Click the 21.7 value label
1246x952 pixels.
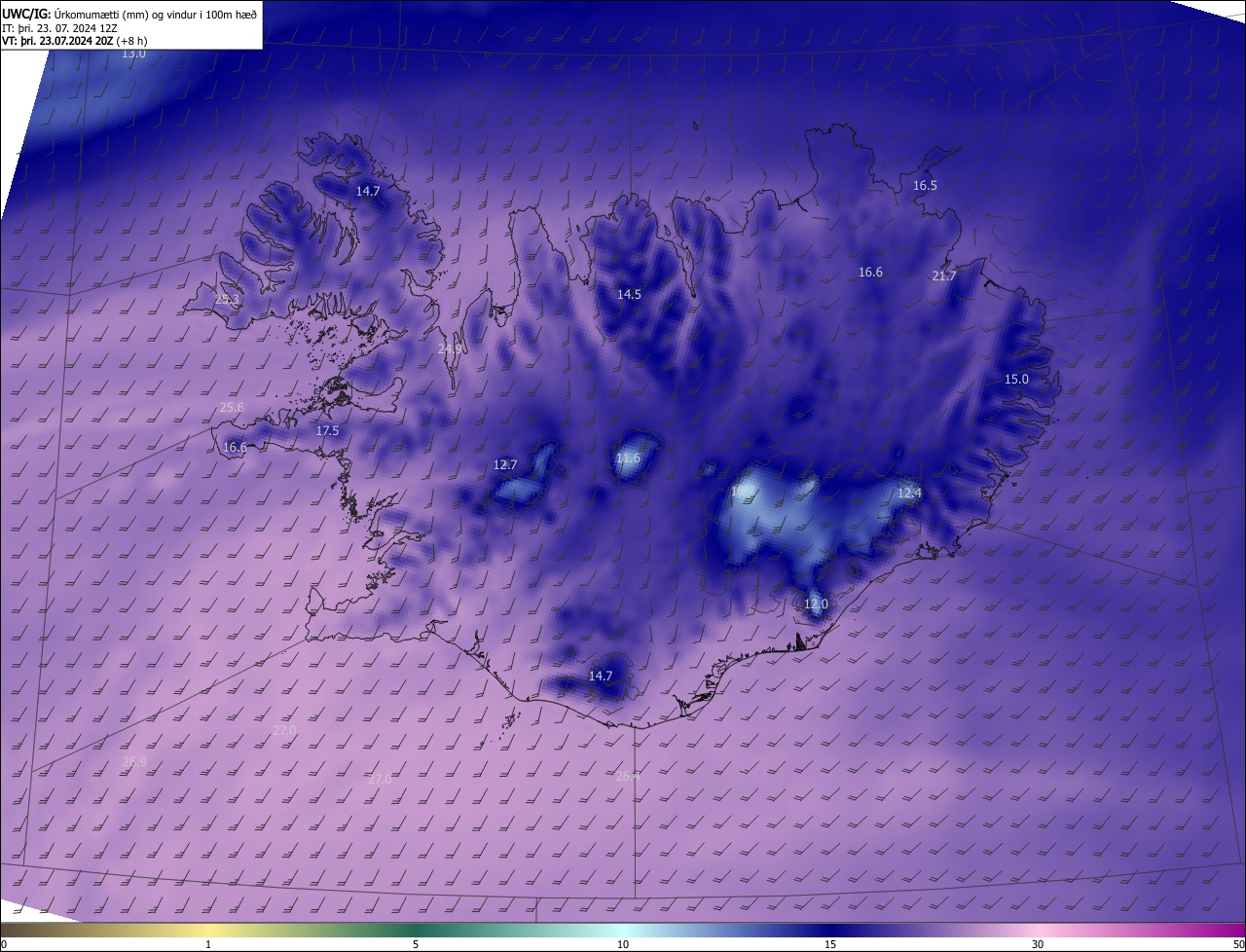coord(944,275)
